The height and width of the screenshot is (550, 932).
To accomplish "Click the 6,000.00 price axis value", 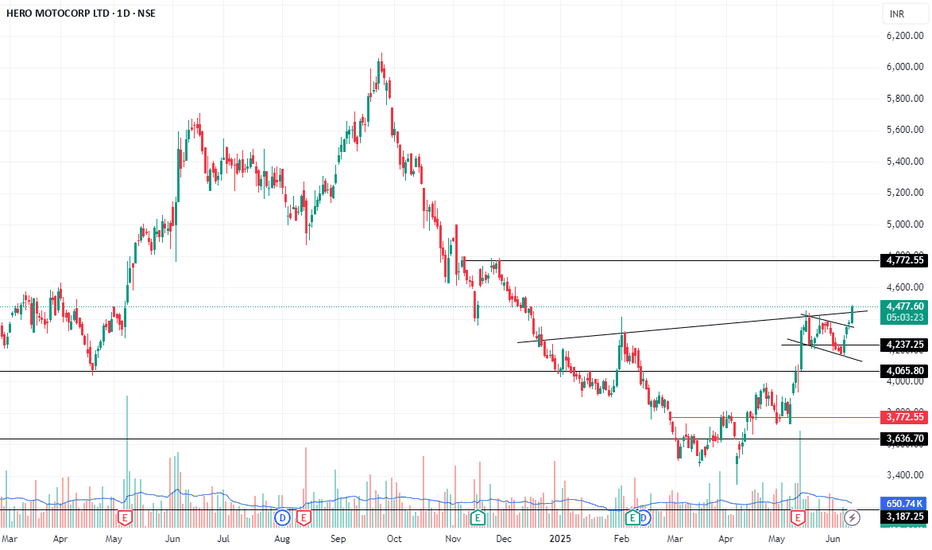I will point(905,67).
